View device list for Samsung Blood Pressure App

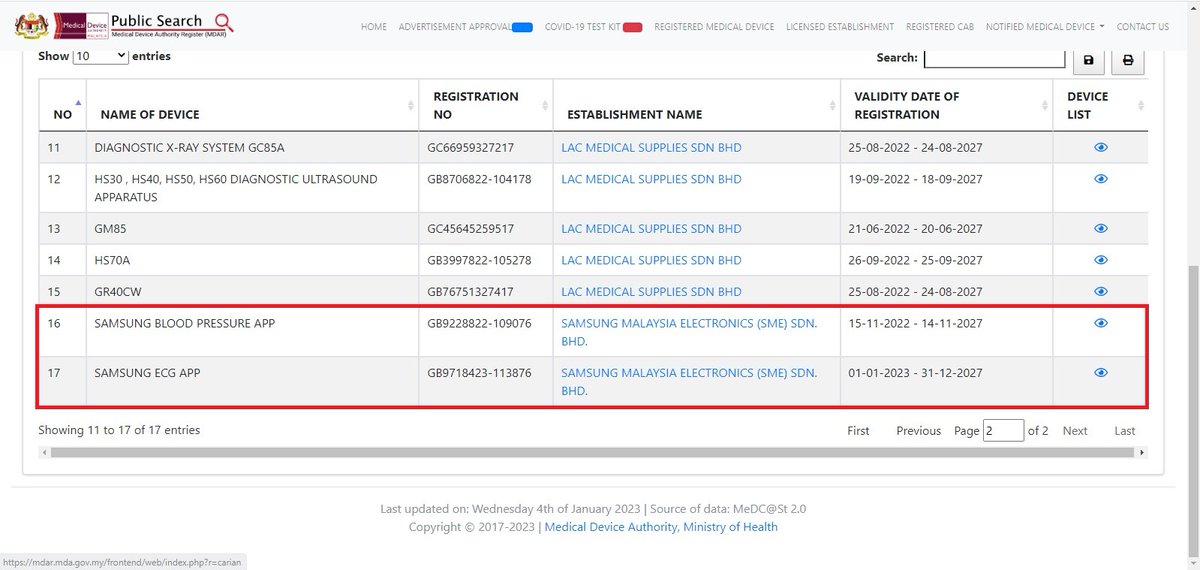(x=1101, y=323)
